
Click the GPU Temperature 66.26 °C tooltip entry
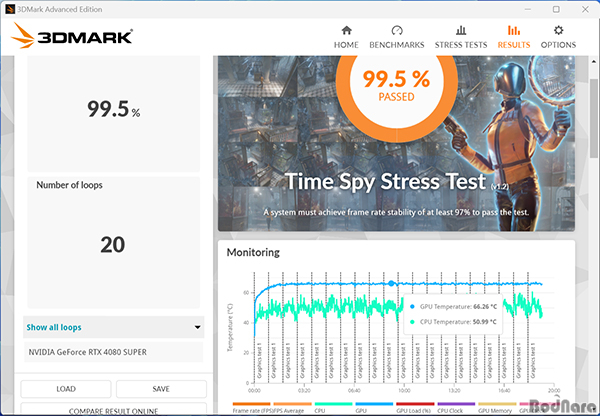click(453, 307)
